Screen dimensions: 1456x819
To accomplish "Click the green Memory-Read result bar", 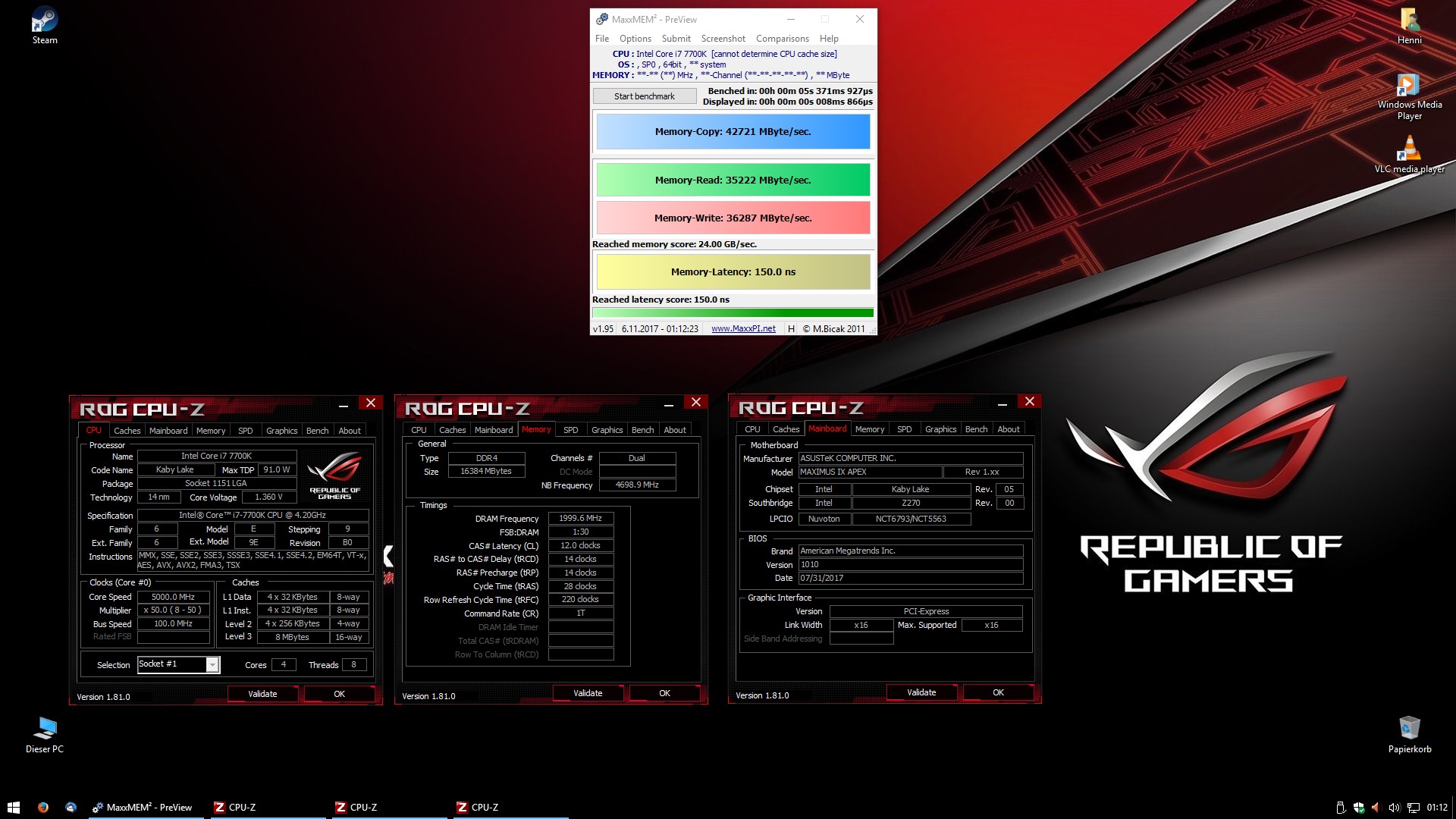I will pos(733,180).
